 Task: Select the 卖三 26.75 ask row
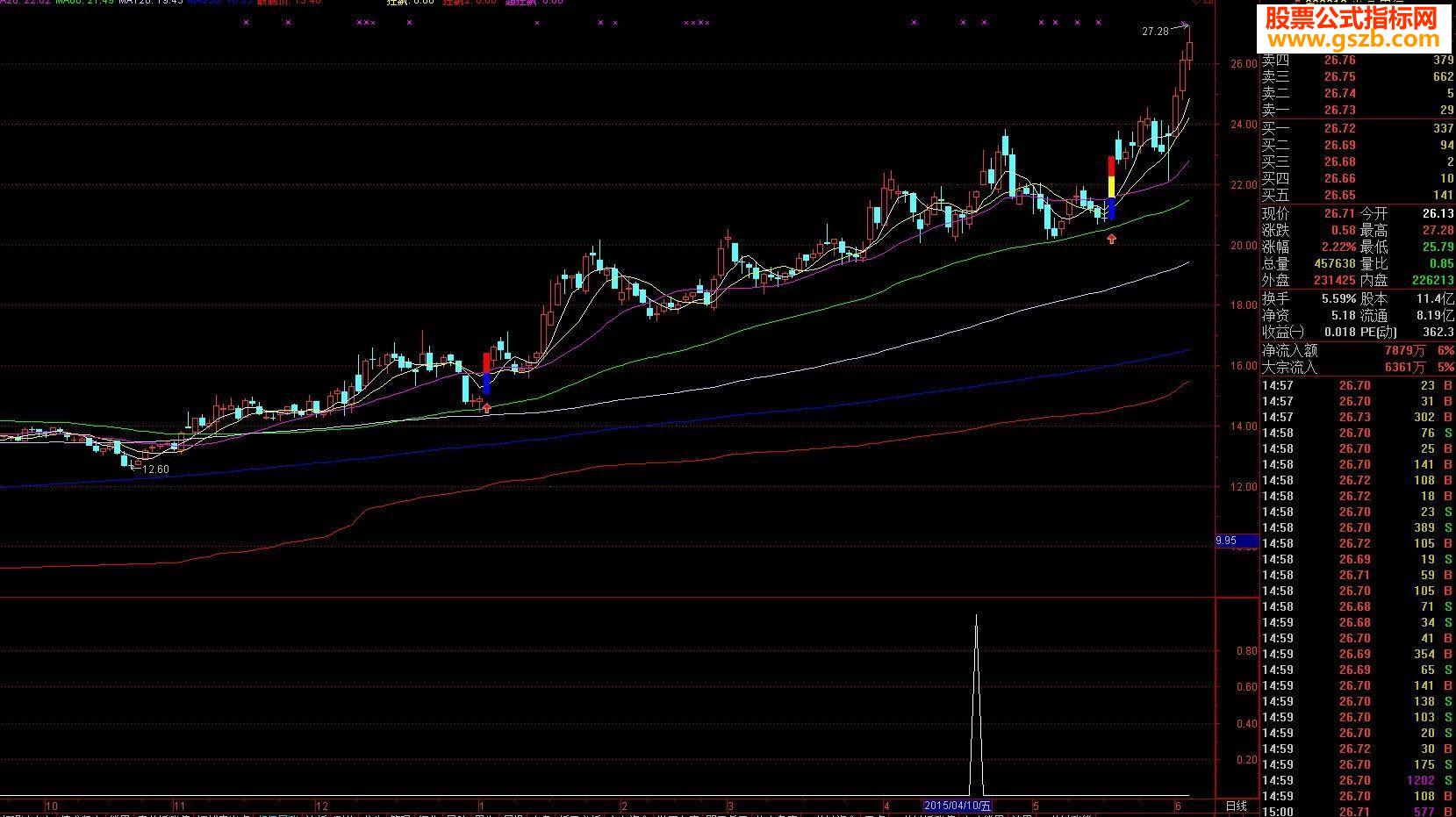click(1358, 77)
